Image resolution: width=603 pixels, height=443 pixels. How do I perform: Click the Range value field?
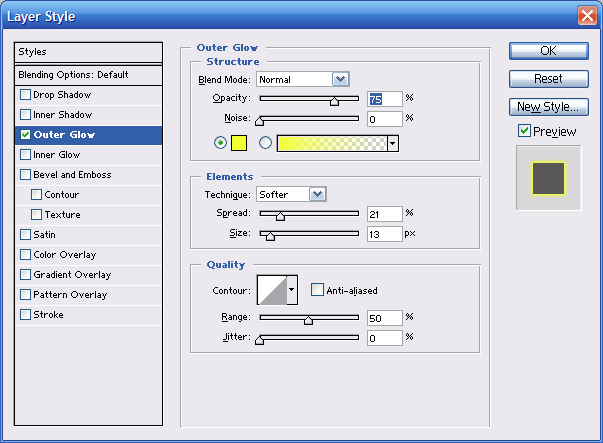click(385, 318)
